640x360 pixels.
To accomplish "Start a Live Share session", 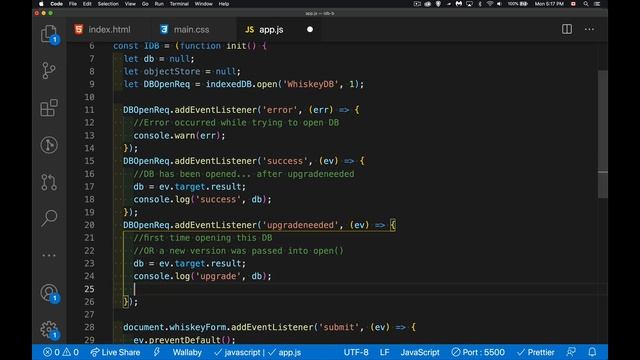I will tap(116, 352).
